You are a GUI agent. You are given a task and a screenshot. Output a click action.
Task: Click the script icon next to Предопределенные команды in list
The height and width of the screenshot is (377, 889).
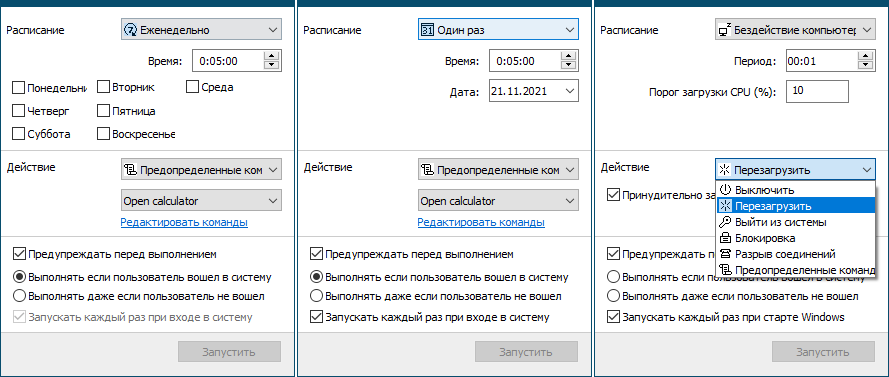tap(725, 270)
